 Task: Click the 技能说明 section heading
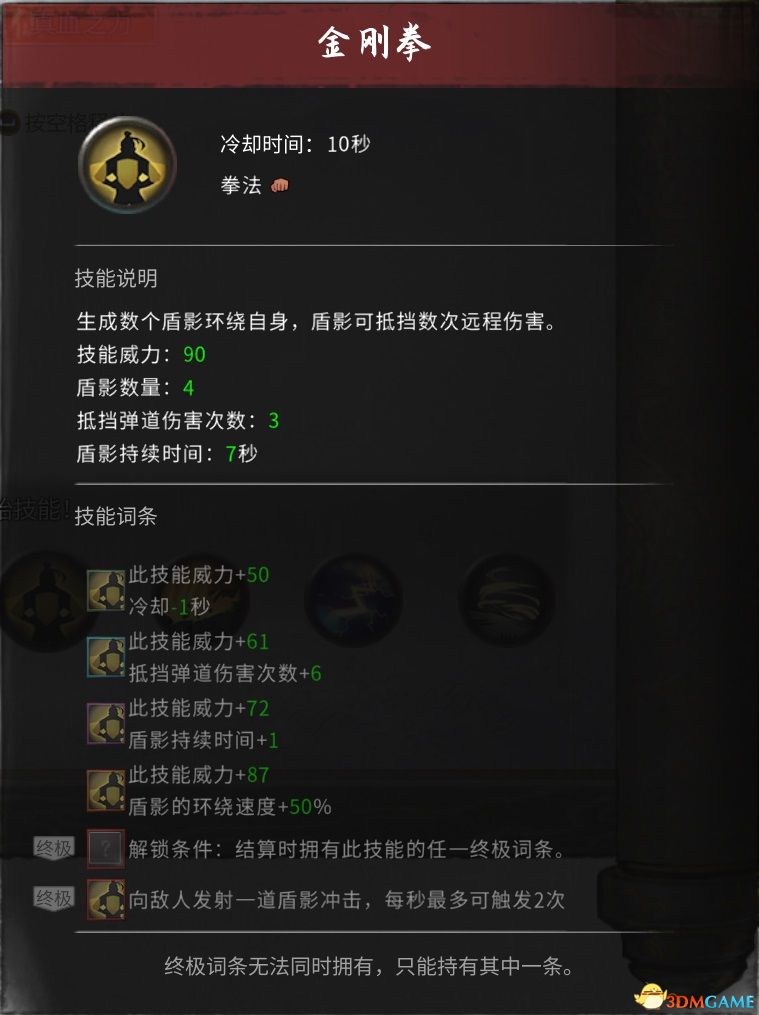(116, 278)
